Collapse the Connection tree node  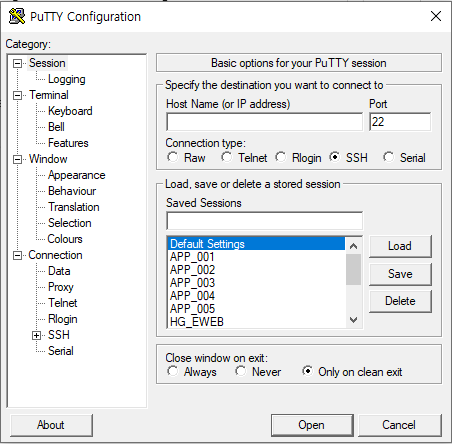(x=17, y=256)
